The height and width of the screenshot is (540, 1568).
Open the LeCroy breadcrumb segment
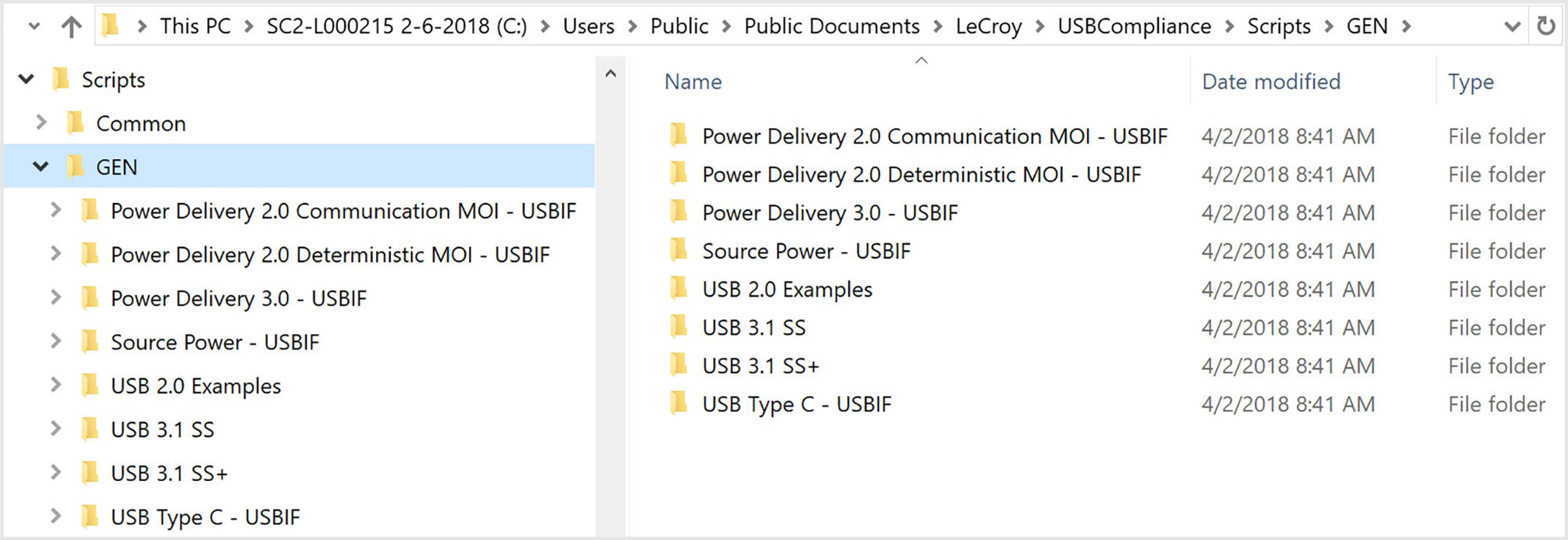(x=989, y=26)
